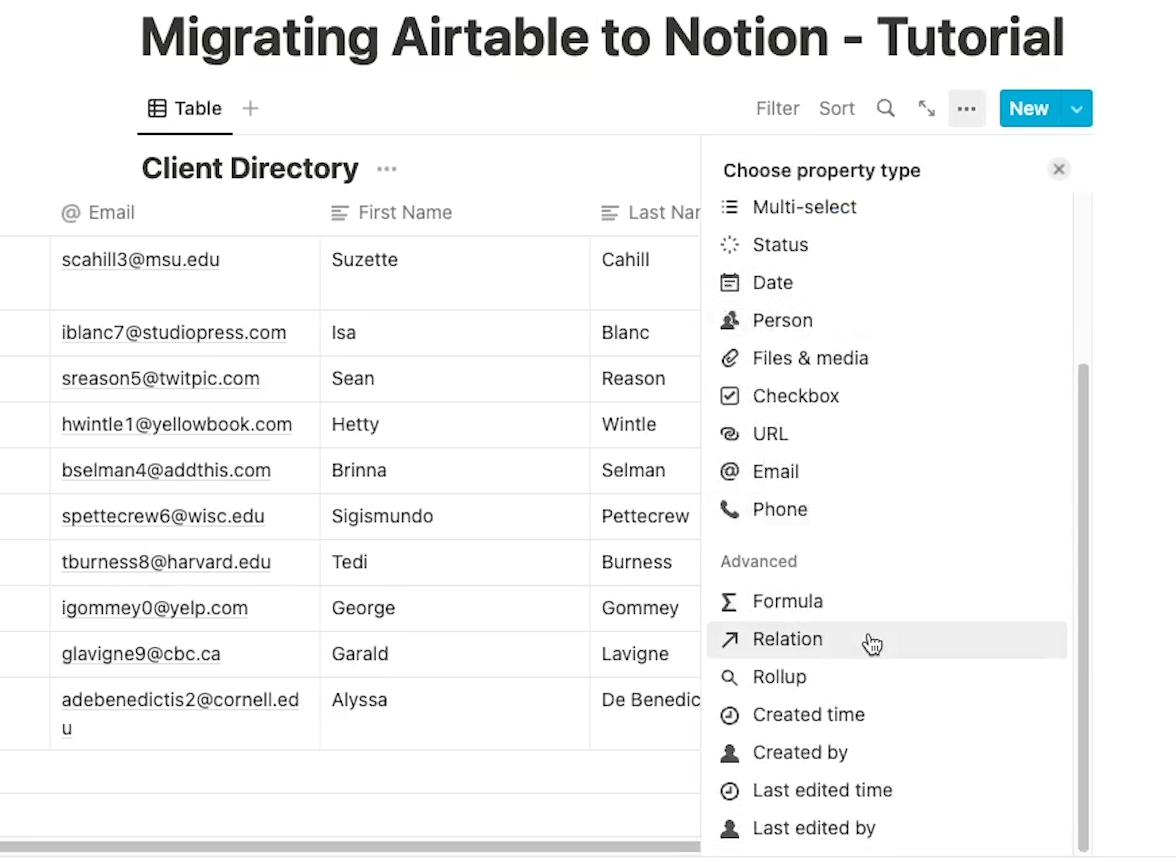
Task: Click the First Name cell 'Brinna'
Action: (x=454, y=471)
